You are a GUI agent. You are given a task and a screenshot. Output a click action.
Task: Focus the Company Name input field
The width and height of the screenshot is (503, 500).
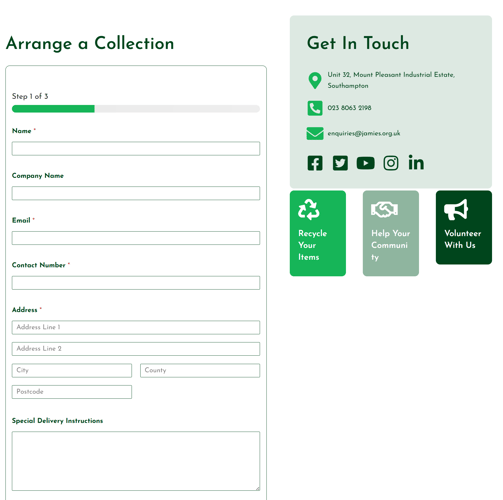tap(136, 193)
